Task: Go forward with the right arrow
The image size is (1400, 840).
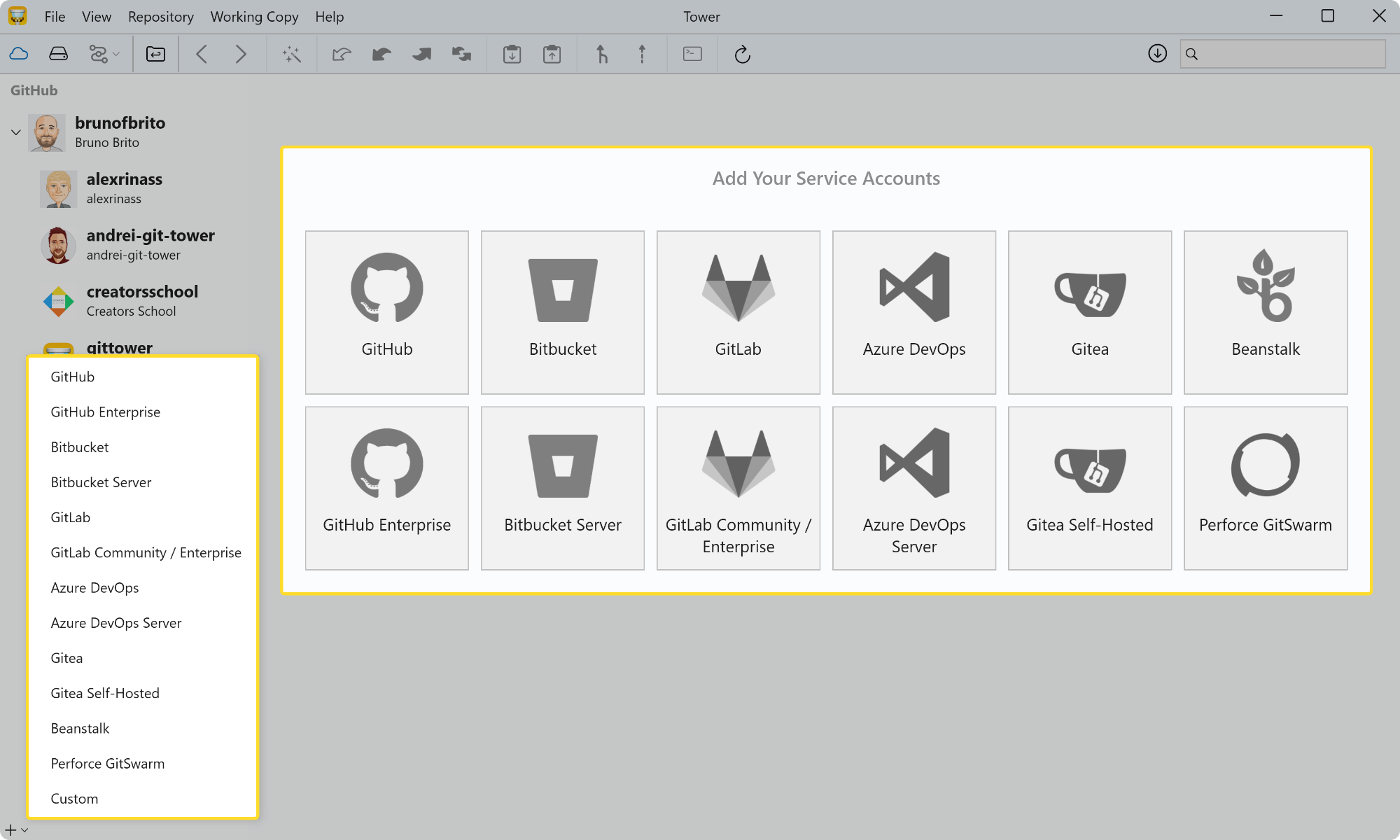Action: pos(241,54)
